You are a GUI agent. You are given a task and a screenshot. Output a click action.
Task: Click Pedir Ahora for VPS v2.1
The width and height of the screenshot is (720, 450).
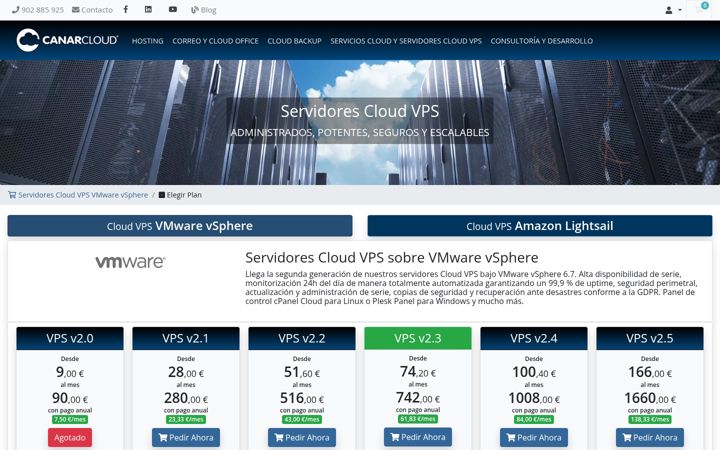(186, 438)
